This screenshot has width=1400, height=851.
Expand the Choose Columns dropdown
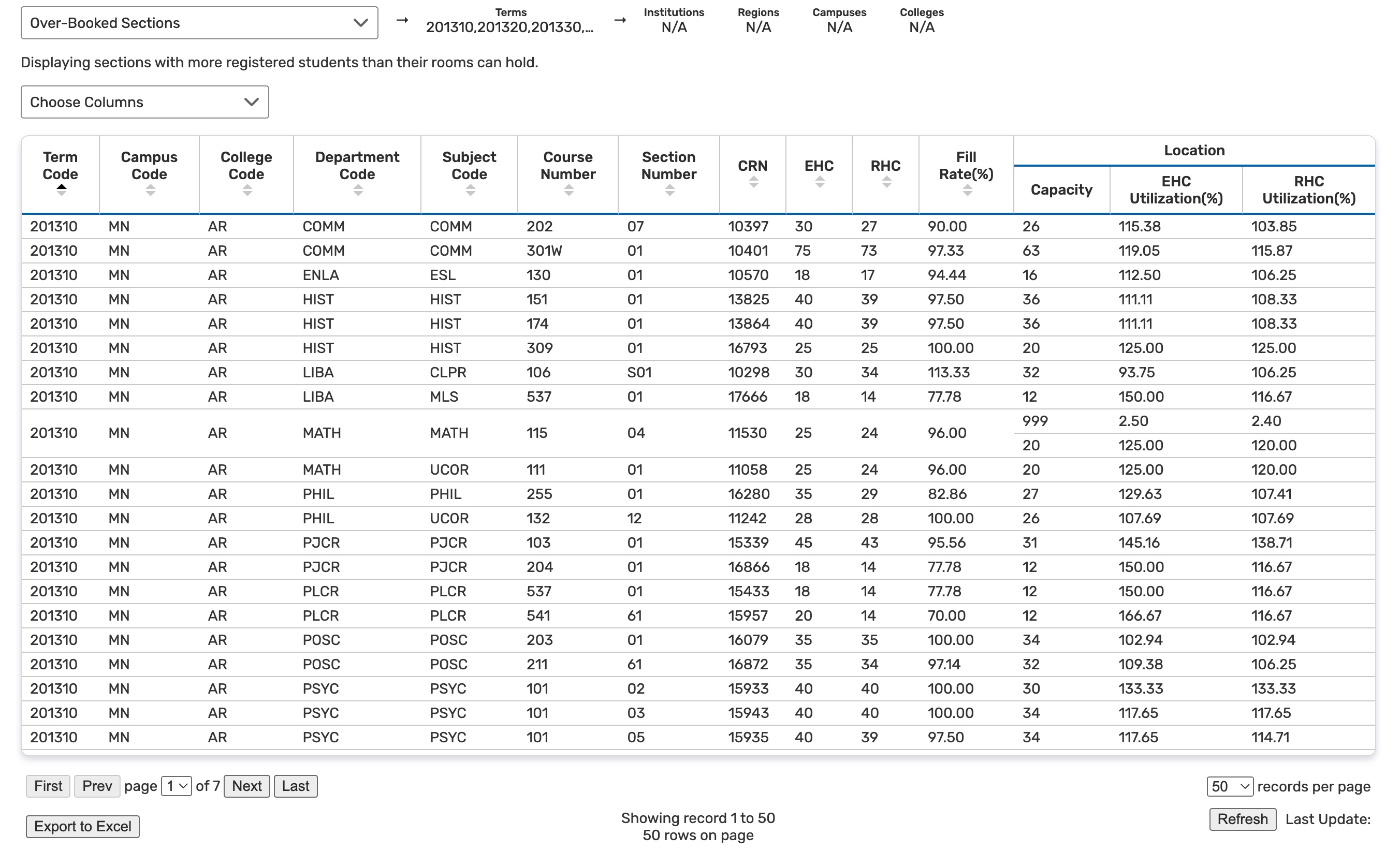(x=144, y=102)
